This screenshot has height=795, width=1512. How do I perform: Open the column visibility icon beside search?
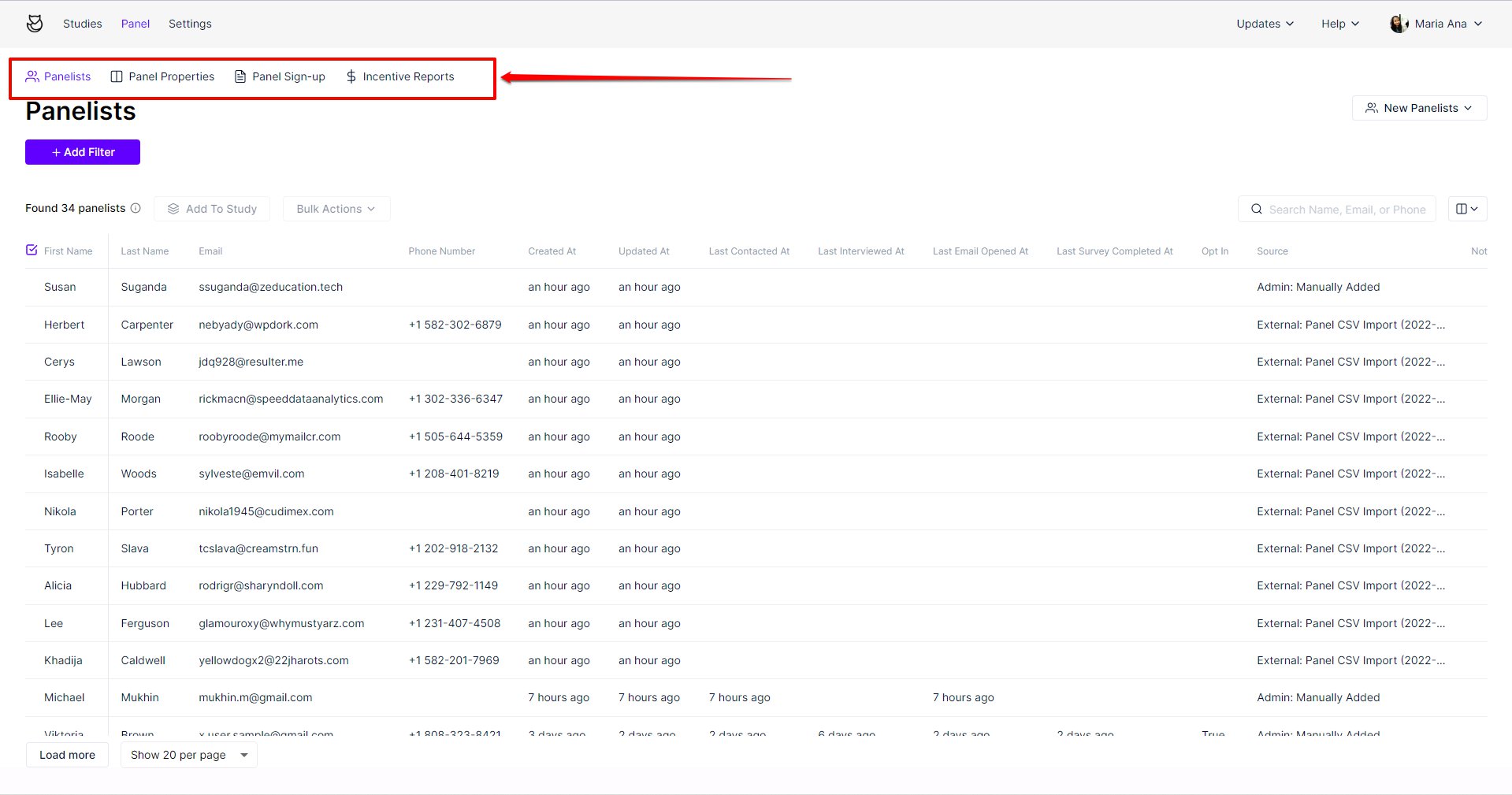pos(1466,209)
